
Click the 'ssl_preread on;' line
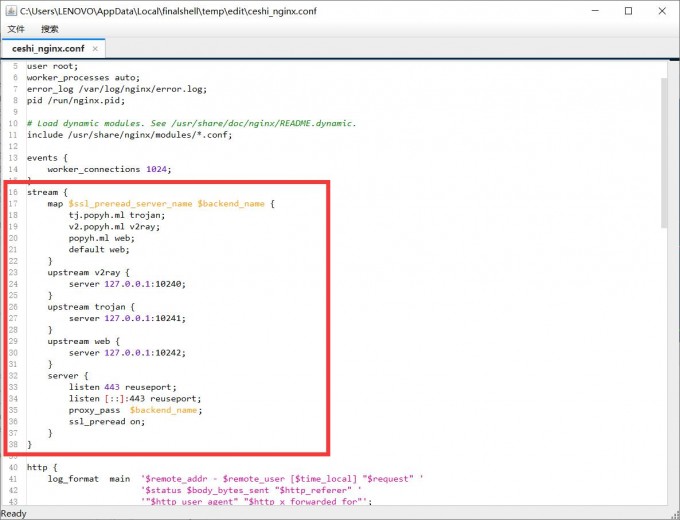pos(107,422)
